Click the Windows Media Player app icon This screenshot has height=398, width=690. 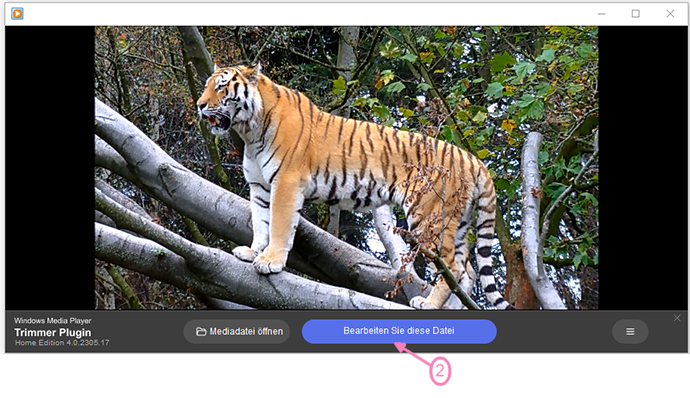(17, 14)
